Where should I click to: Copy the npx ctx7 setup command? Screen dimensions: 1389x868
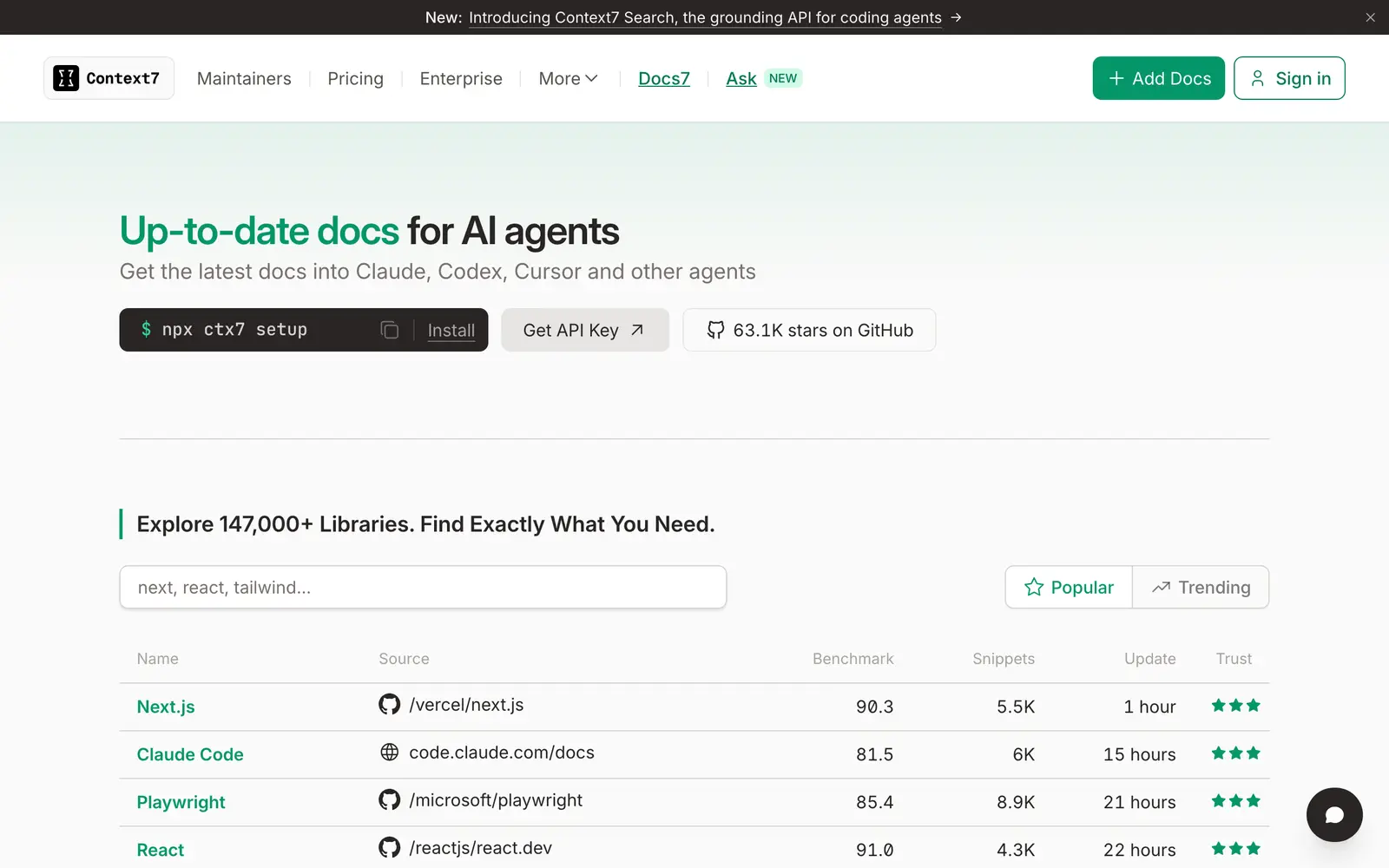point(390,330)
